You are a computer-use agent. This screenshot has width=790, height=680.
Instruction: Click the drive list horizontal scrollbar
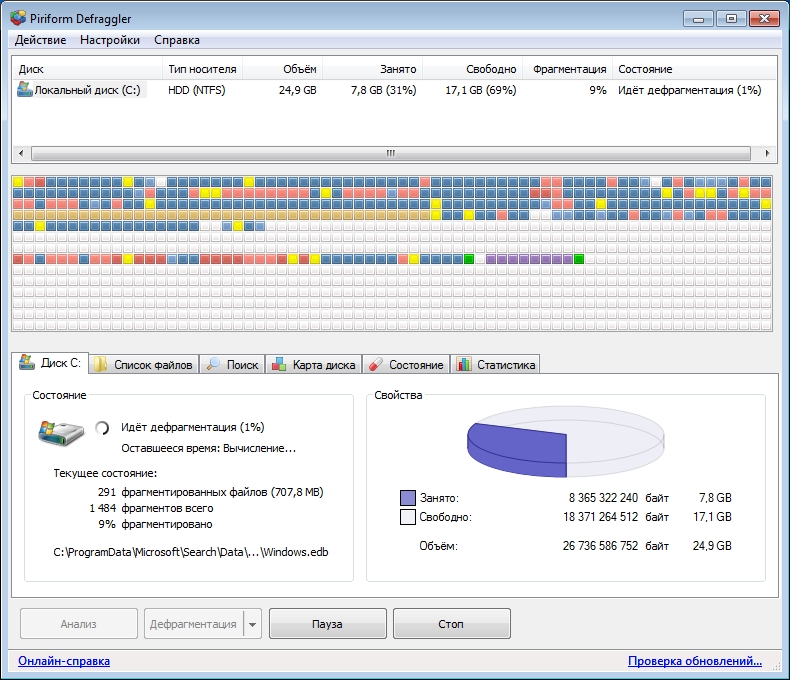[x=390, y=154]
